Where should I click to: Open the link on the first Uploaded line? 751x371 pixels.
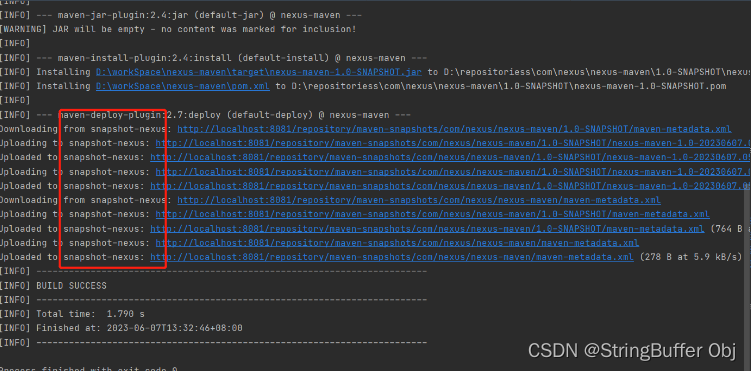point(450,157)
